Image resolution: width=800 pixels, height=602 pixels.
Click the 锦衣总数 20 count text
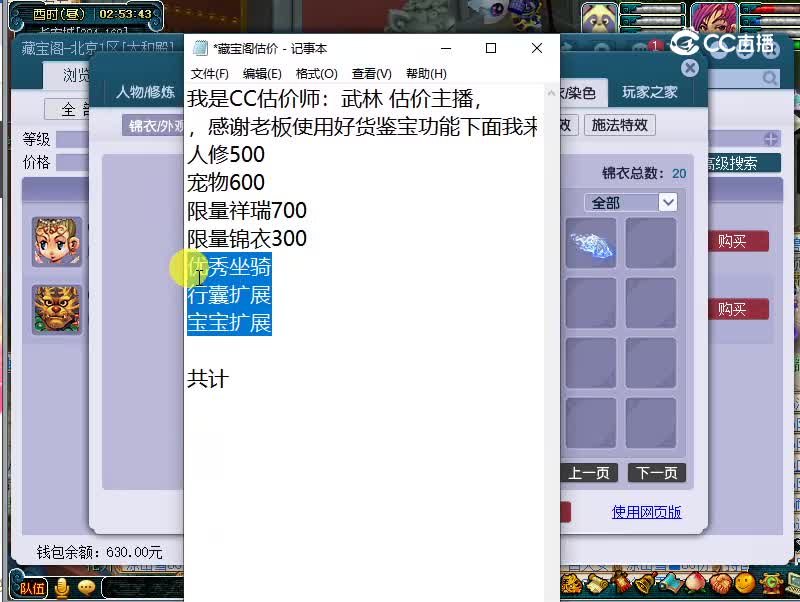(644, 173)
